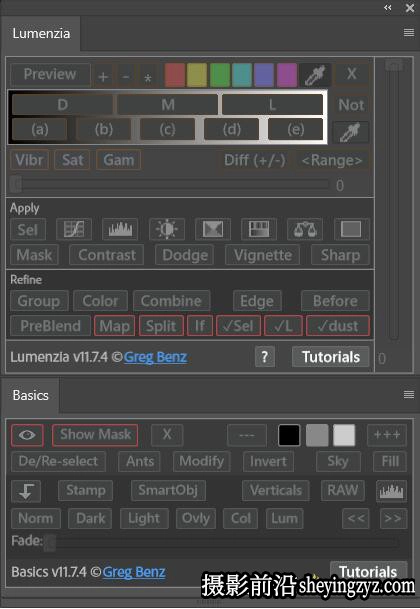The height and width of the screenshot is (609, 420).
Task: Click the black paint color swatch
Action: tap(289, 435)
